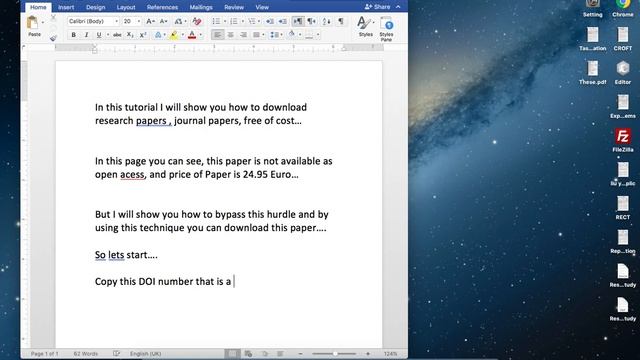
Task: Set right-to-left text direction
Action: pos(311,21)
